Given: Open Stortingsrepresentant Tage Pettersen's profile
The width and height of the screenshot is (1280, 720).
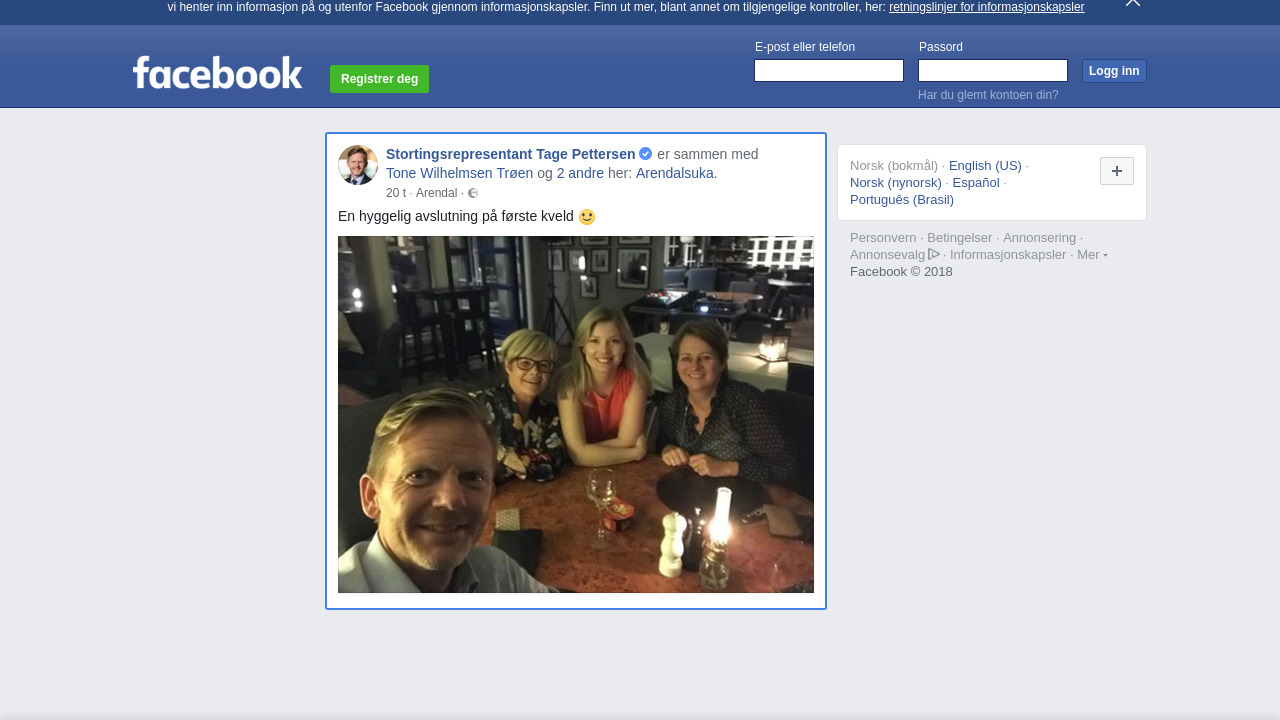Looking at the screenshot, I should pos(510,154).
